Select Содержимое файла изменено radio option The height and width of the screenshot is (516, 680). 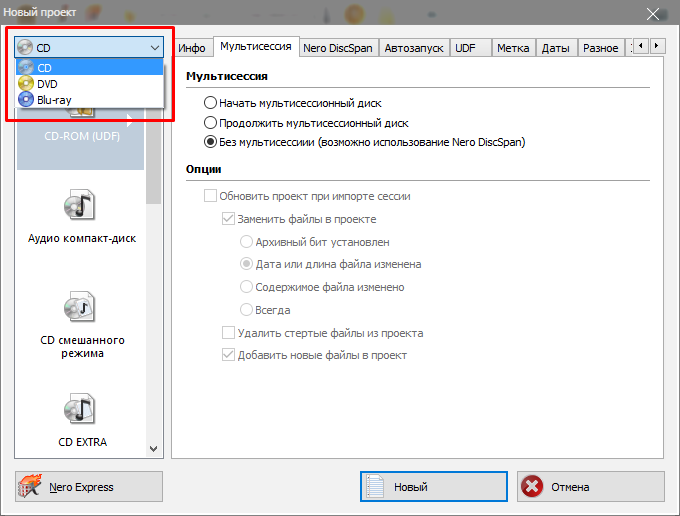(x=322, y=287)
